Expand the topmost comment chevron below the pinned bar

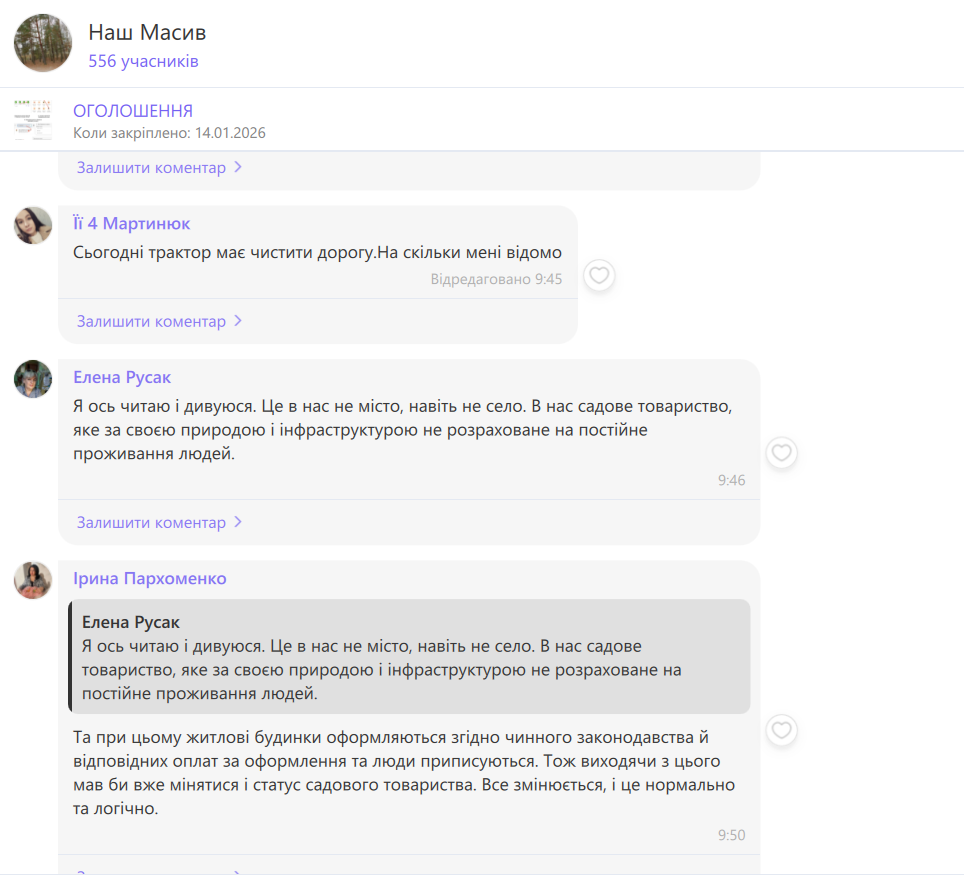click(x=238, y=167)
